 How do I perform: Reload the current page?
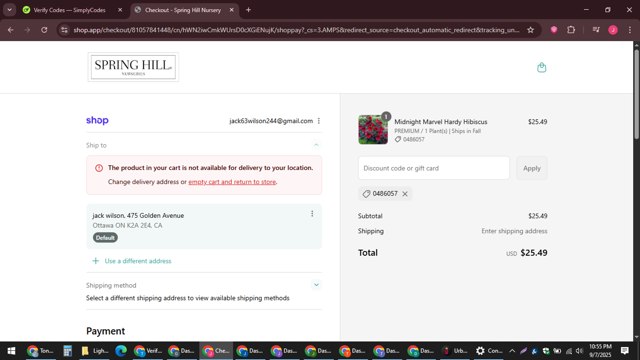point(44,30)
